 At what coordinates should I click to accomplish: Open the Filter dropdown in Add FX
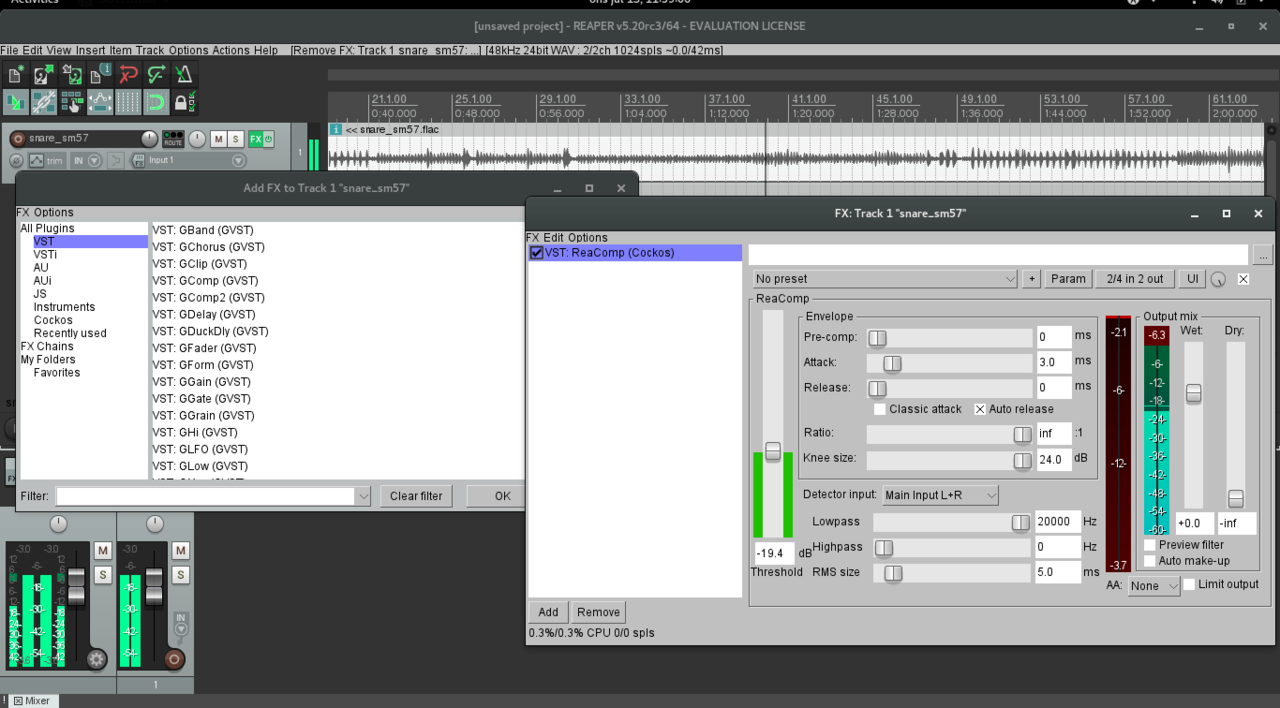coord(214,496)
